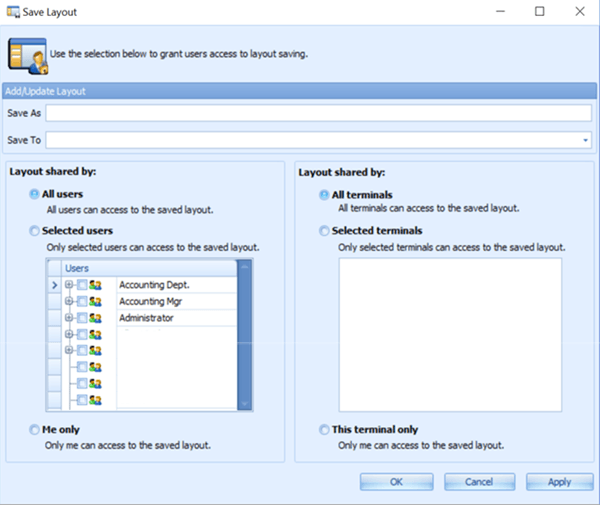Maximize the Save Layout window
Viewport: 600px width, 505px height.
coord(540,11)
